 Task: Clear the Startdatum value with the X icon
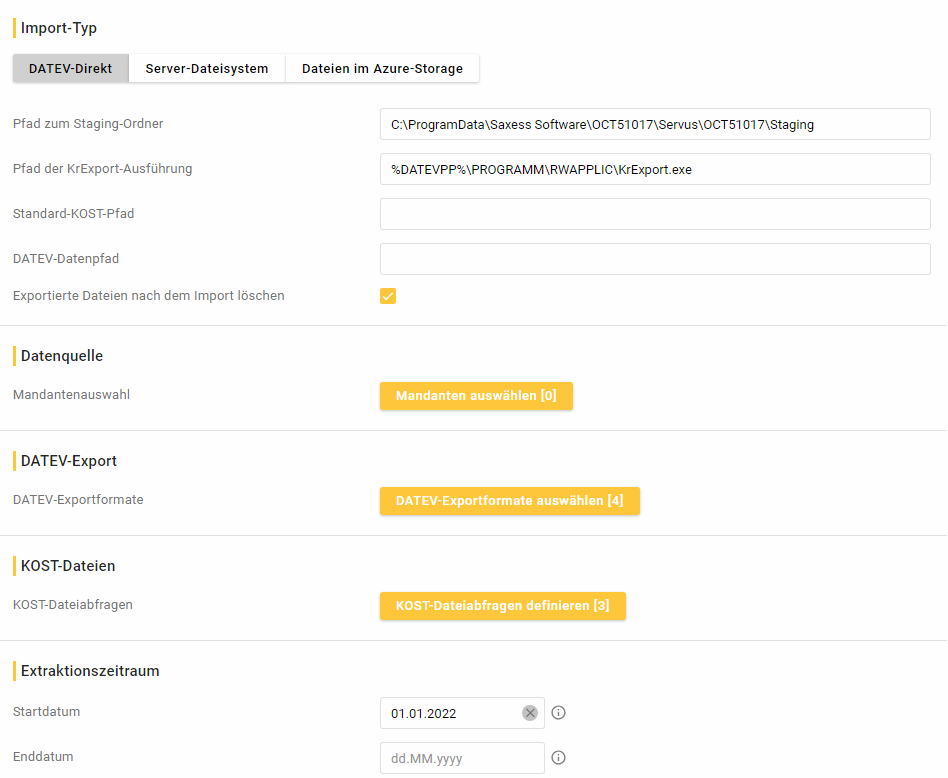[x=530, y=713]
